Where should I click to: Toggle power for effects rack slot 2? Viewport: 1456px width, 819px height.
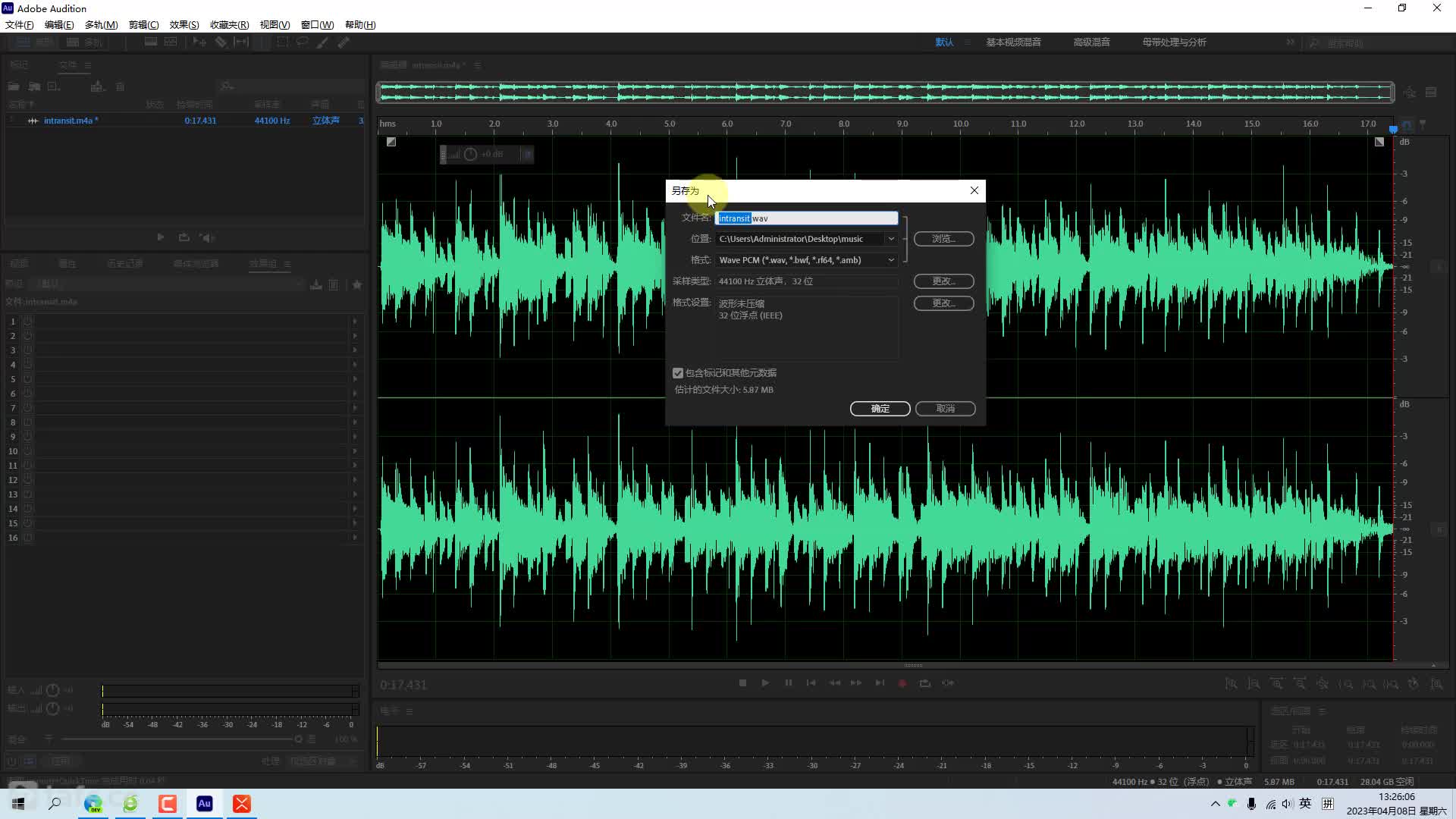28,336
